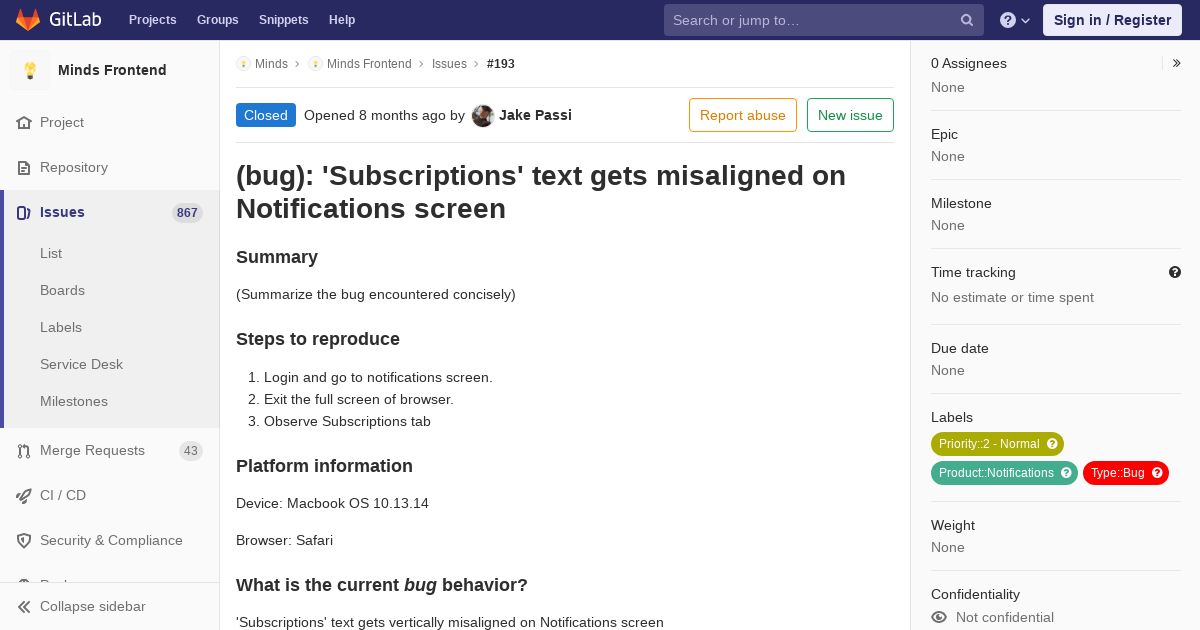Click Project in the sidebar

click(62, 122)
